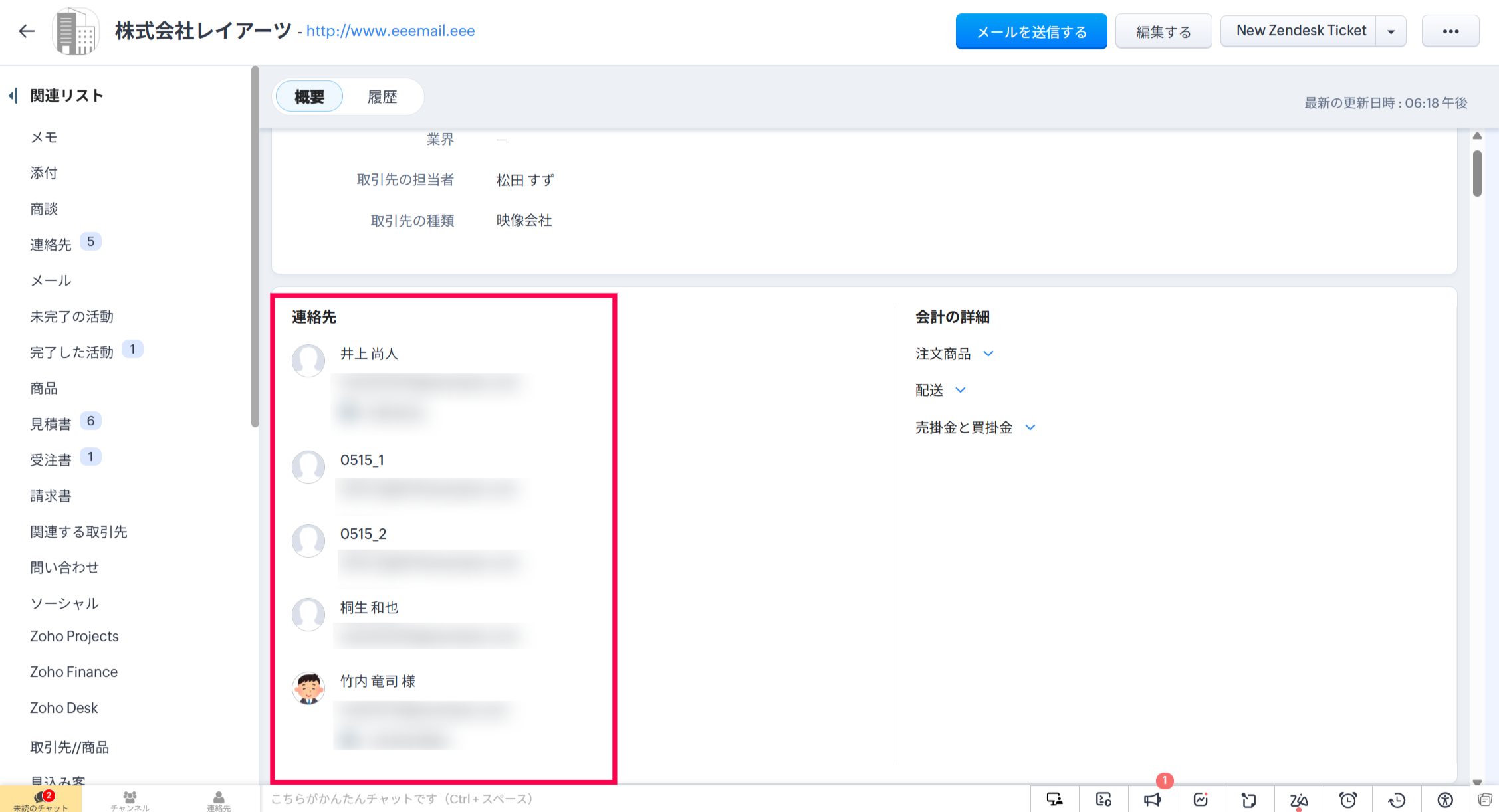Open the chat channels icon
This screenshot has width=1499, height=812.
(130, 799)
